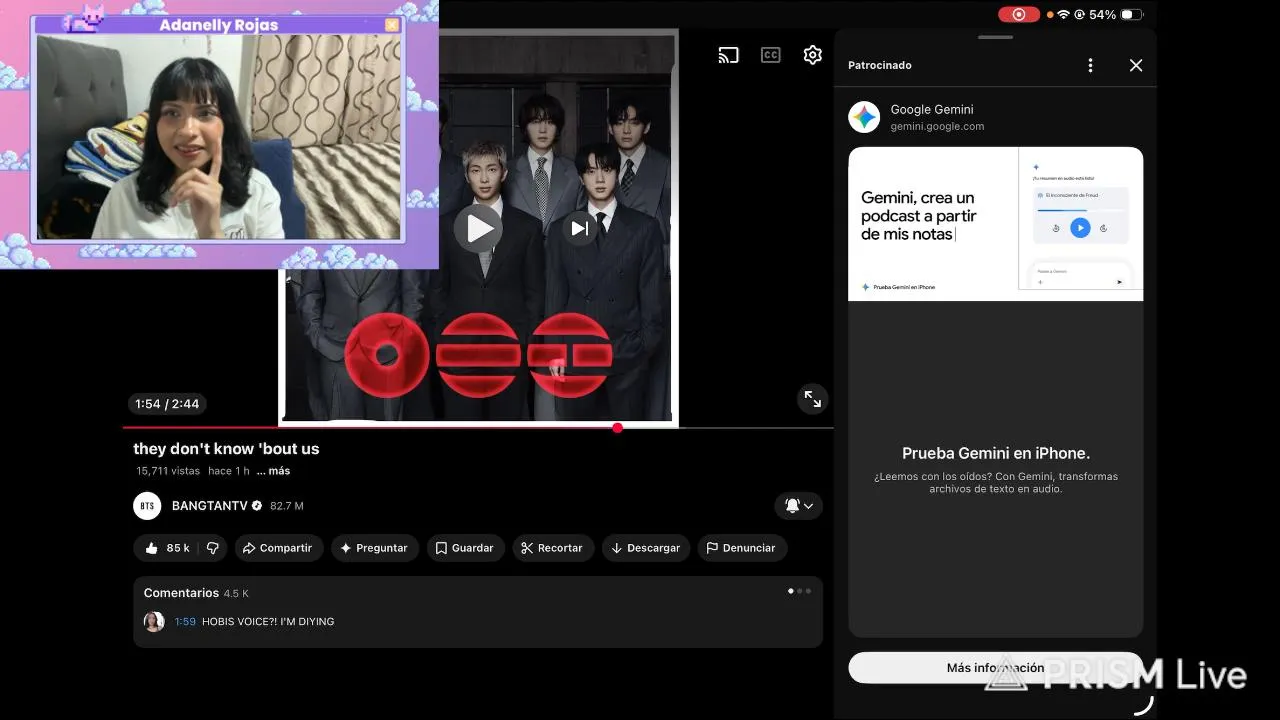Enter fullscreen with the expand arrows icon
1280x720 pixels.
click(813, 400)
